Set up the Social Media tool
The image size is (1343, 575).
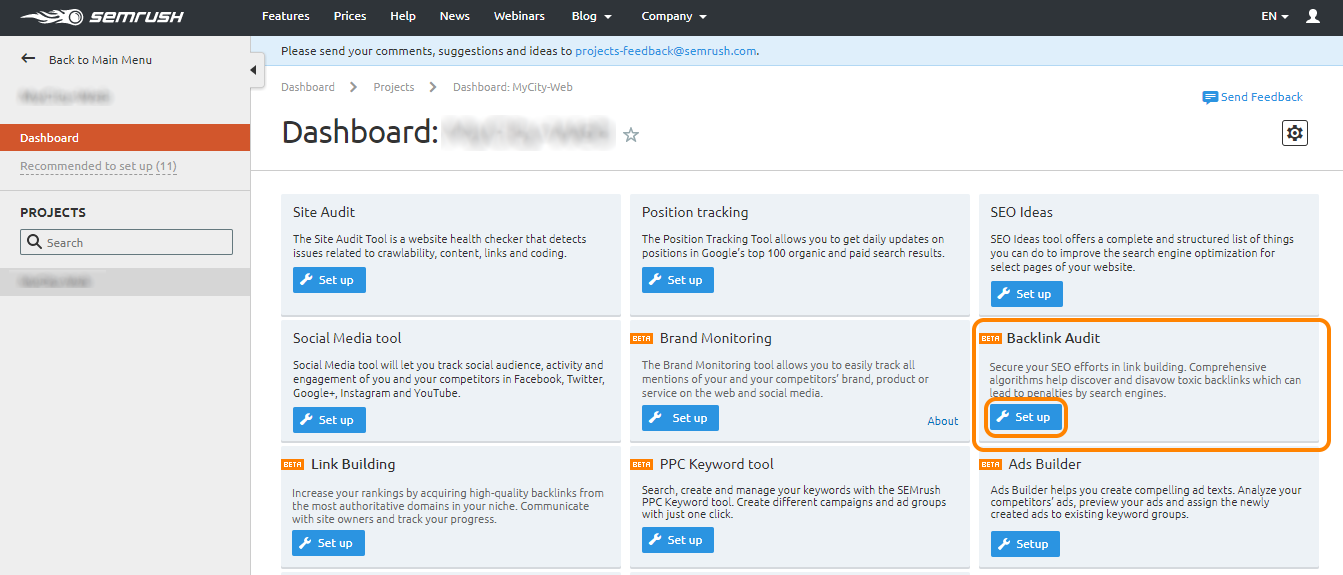point(329,420)
